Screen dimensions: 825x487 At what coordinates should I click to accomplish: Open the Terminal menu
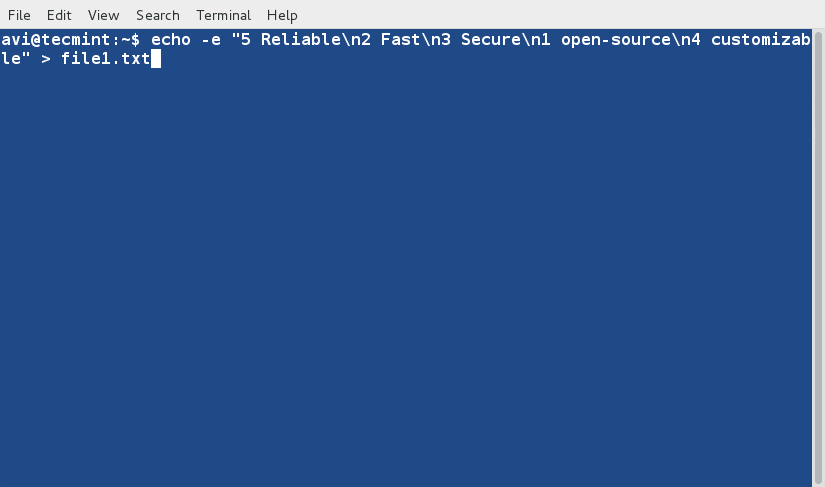pos(223,15)
